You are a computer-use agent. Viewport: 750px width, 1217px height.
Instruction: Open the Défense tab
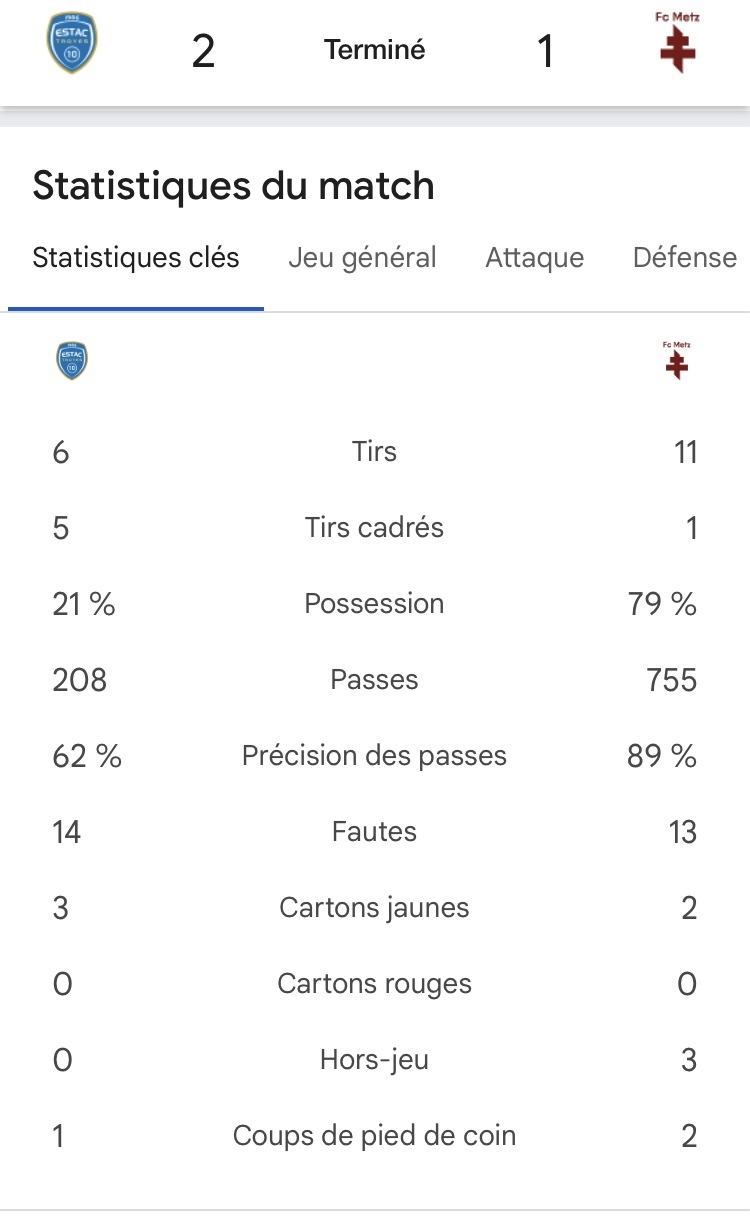pos(685,258)
